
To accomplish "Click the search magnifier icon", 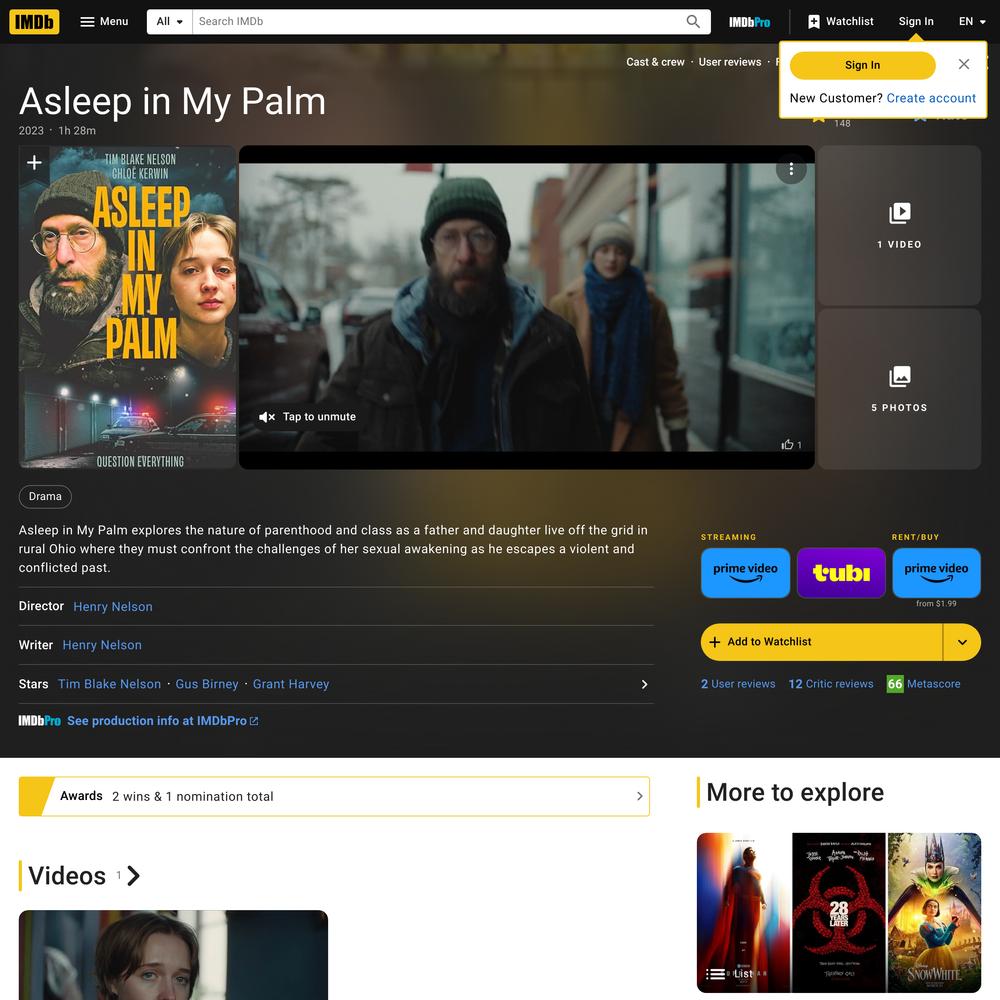I will [693, 22].
